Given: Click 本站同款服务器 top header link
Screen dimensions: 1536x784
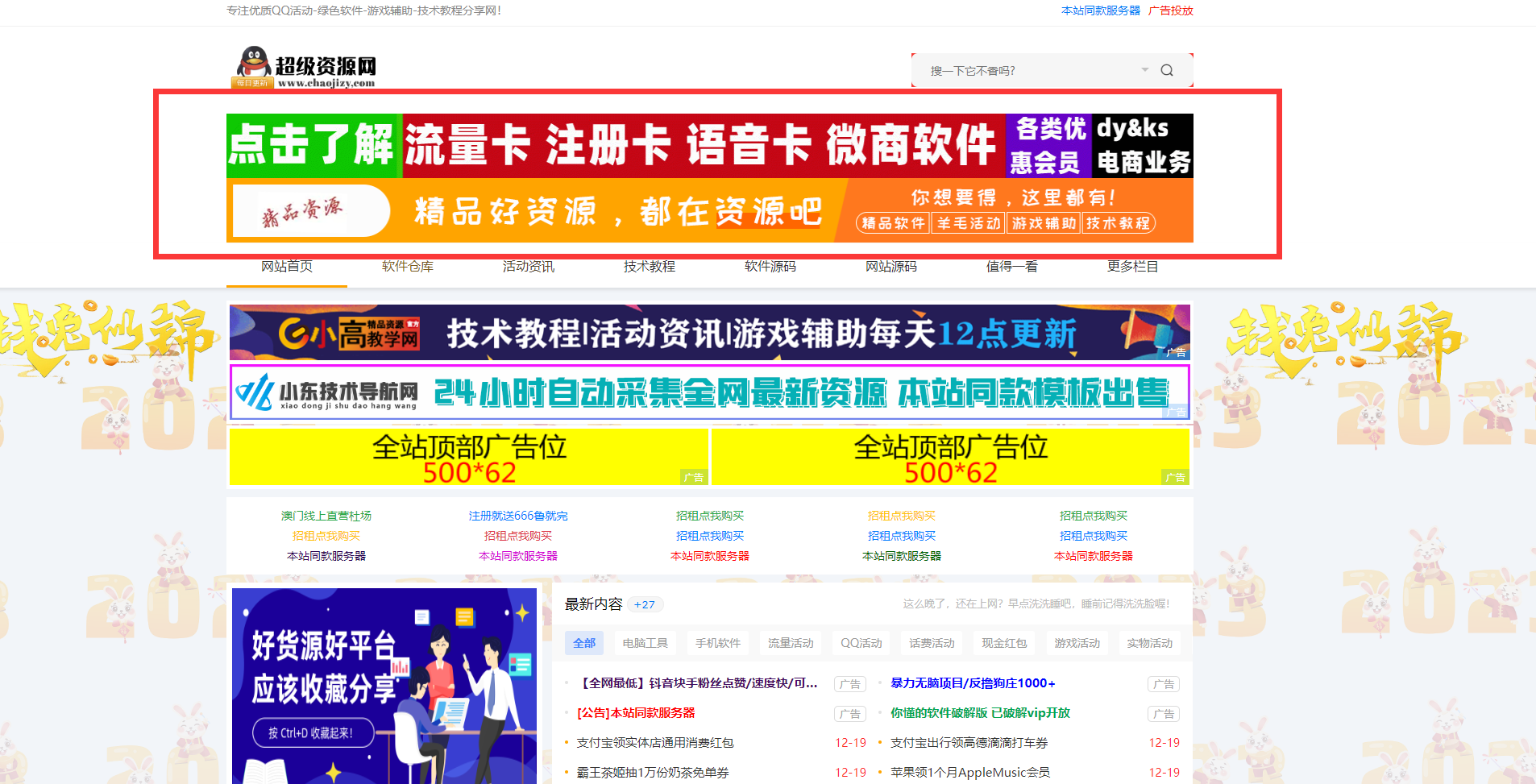Looking at the screenshot, I should 1100,10.
